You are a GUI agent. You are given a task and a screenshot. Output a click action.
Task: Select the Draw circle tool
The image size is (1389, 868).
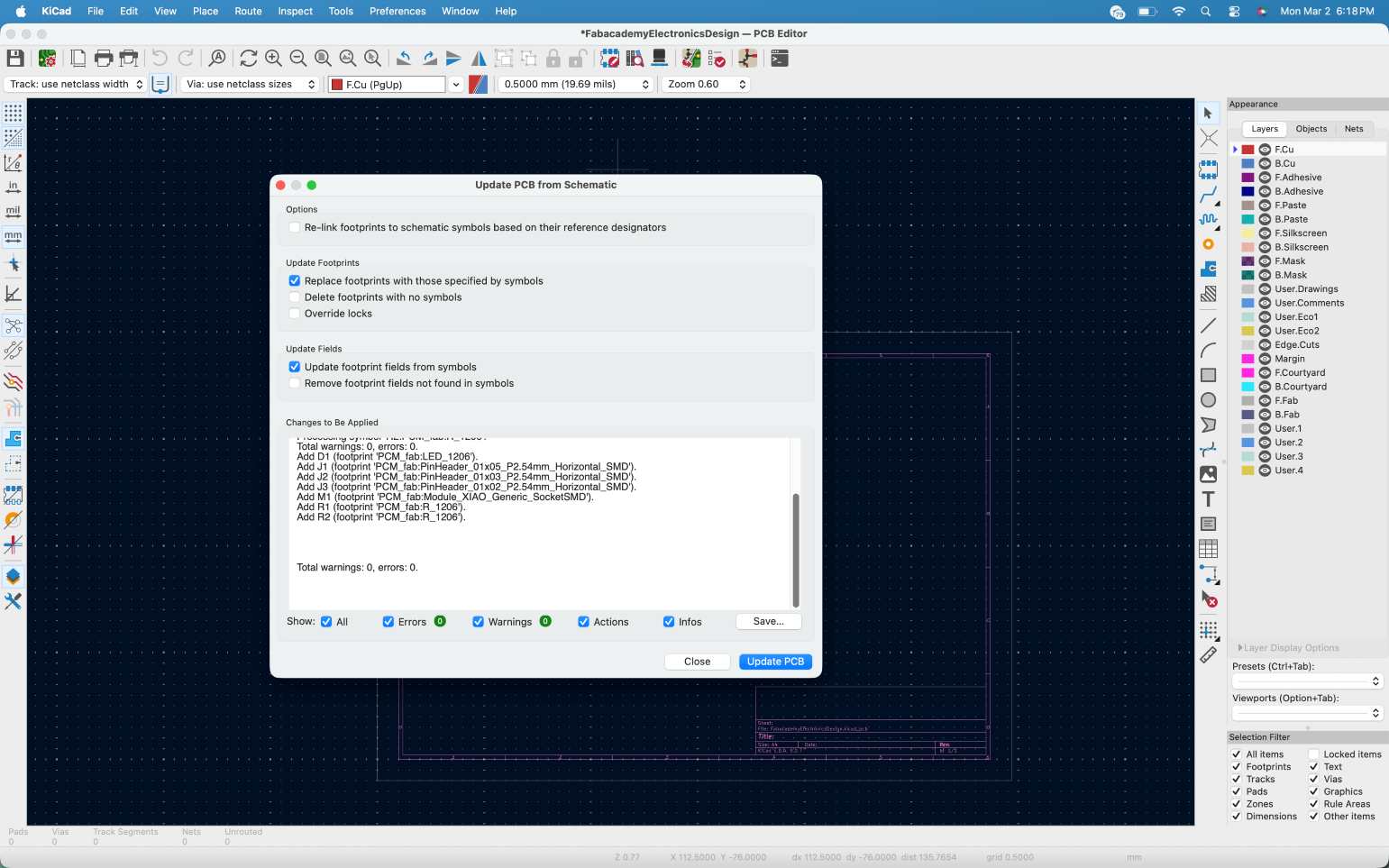point(1208,400)
